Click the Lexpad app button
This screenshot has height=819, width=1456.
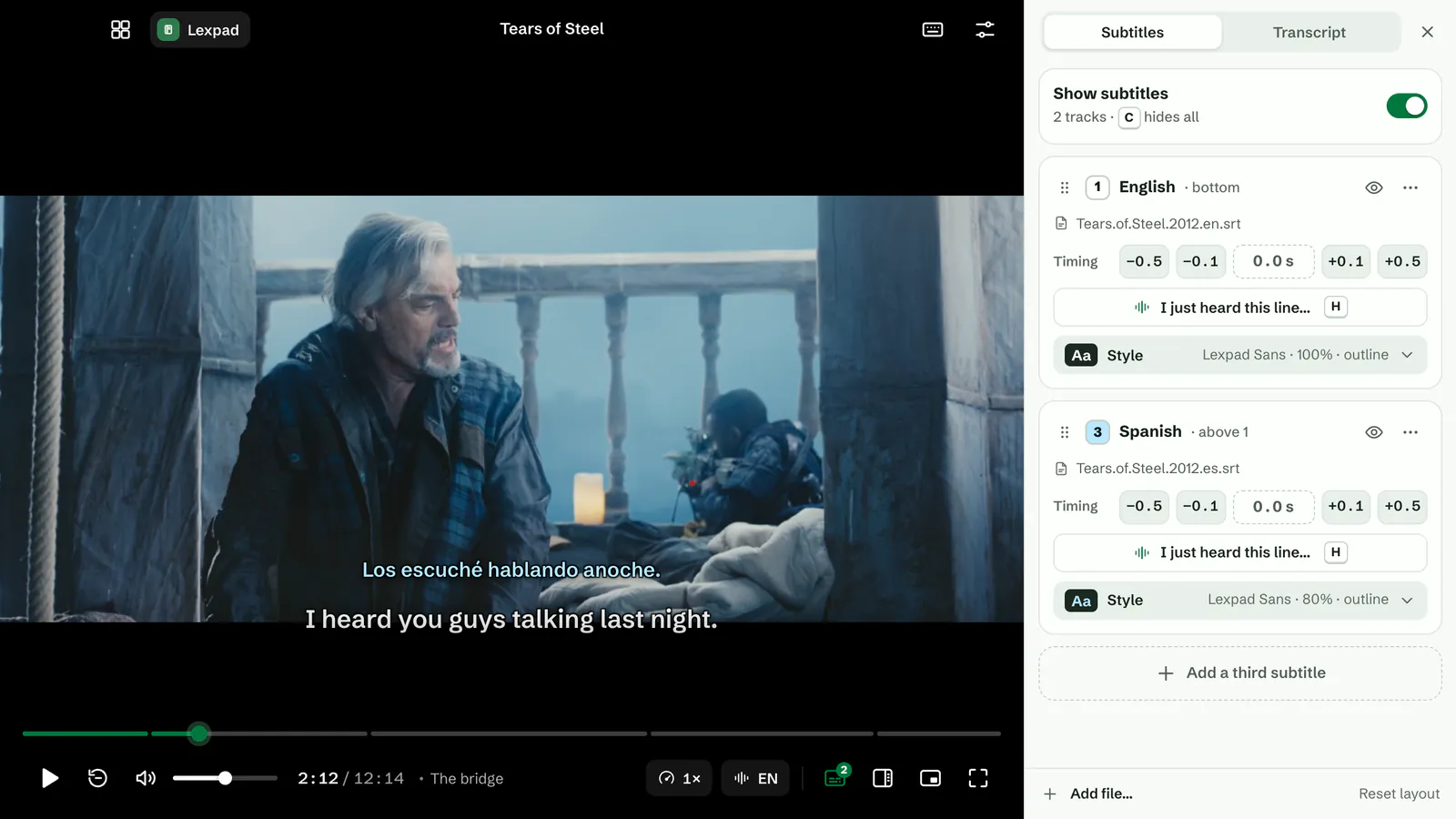(x=199, y=30)
